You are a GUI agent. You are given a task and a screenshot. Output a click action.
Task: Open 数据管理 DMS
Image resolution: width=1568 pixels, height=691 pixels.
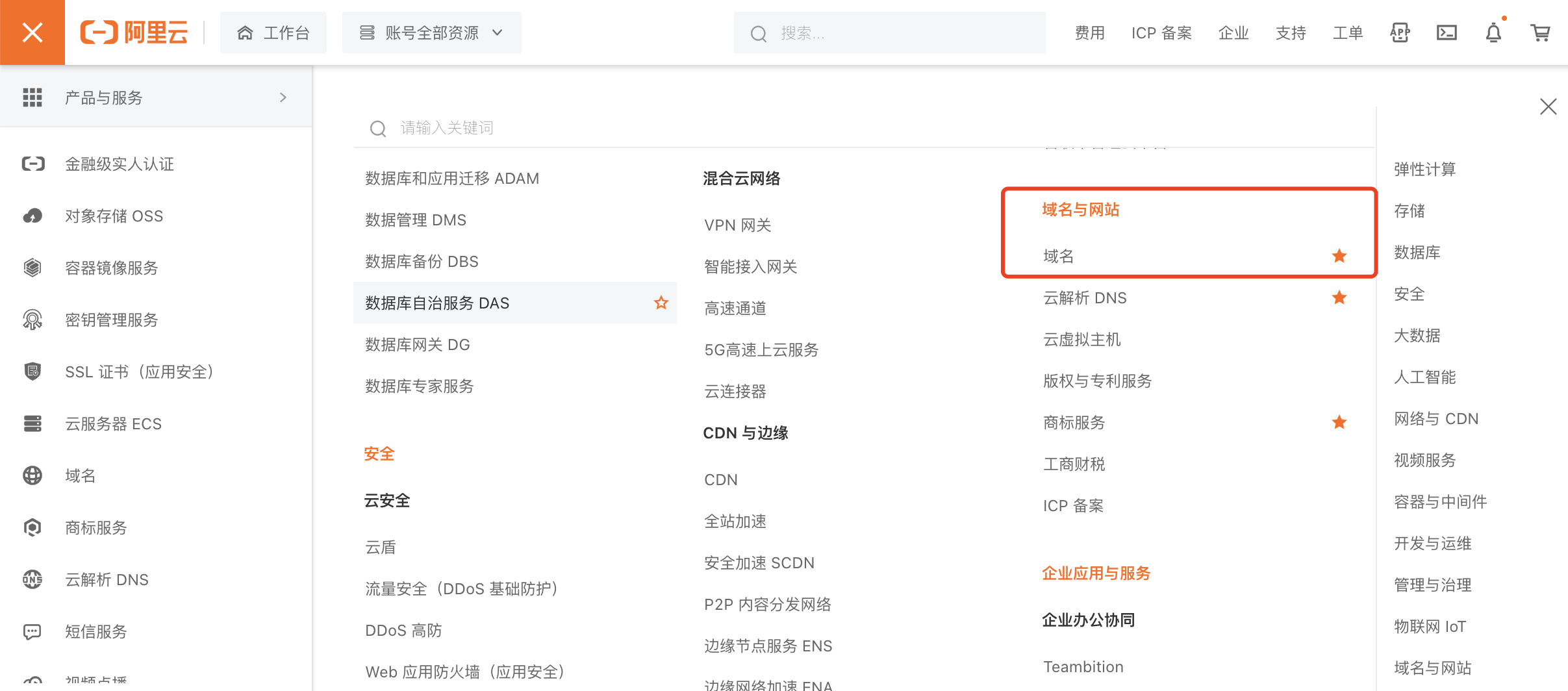(x=416, y=220)
